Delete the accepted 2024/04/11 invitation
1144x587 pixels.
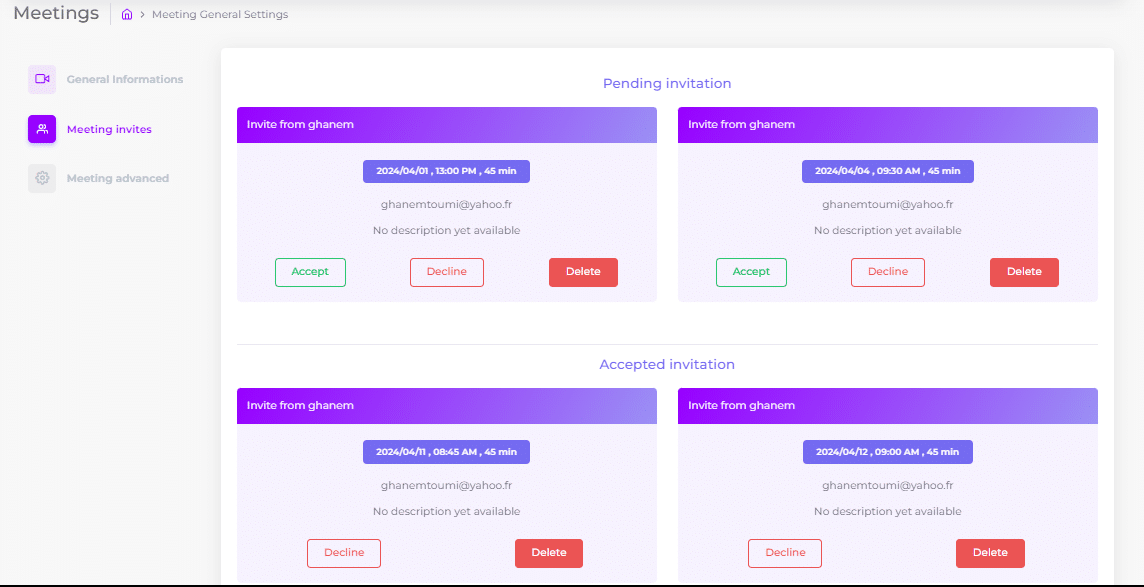point(549,553)
